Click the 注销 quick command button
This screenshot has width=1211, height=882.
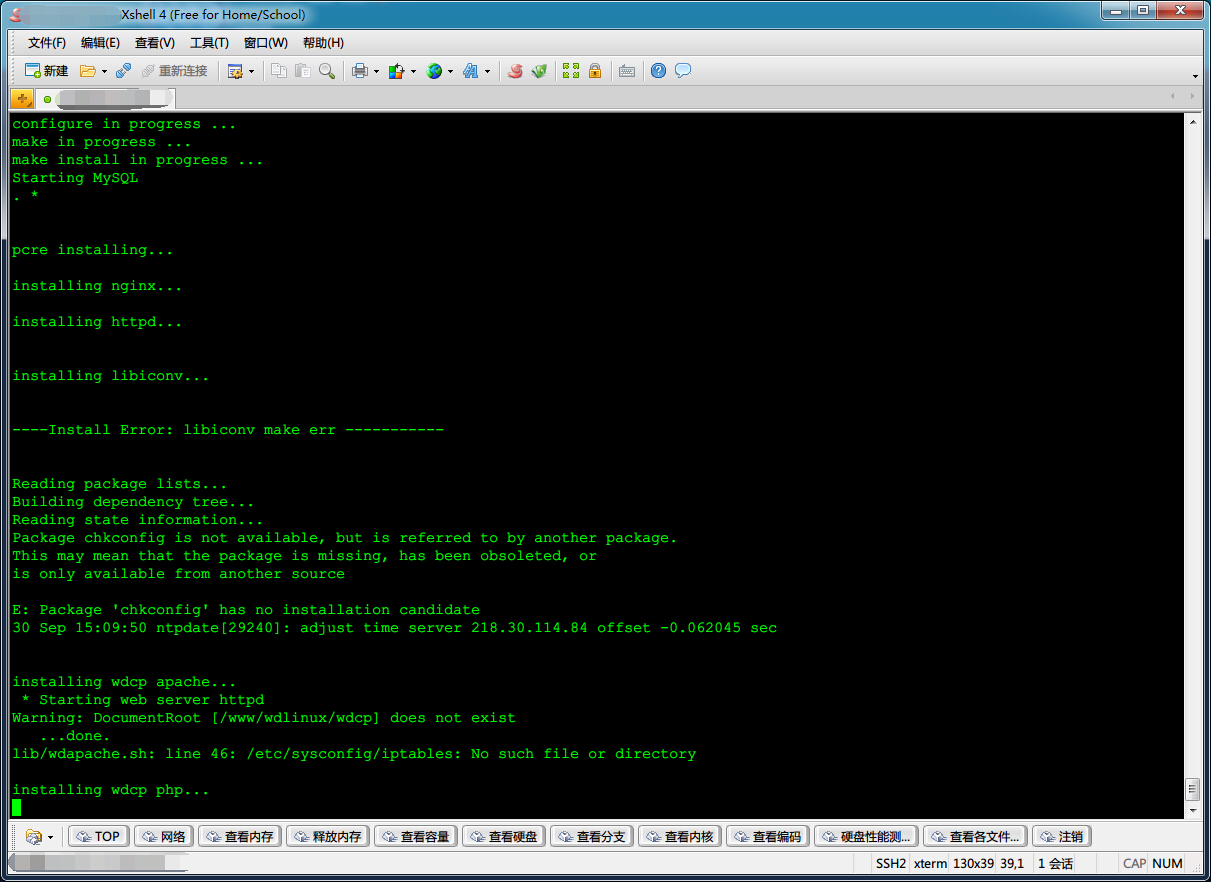click(x=1061, y=836)
